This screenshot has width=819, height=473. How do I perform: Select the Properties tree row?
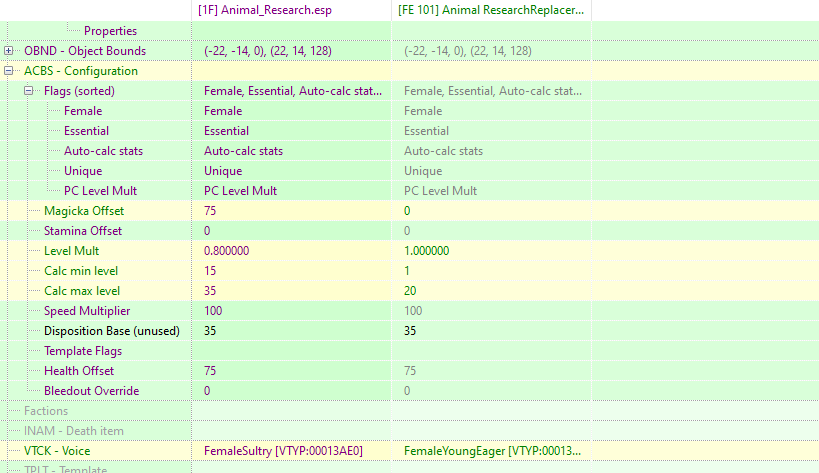tap(110, 31)
